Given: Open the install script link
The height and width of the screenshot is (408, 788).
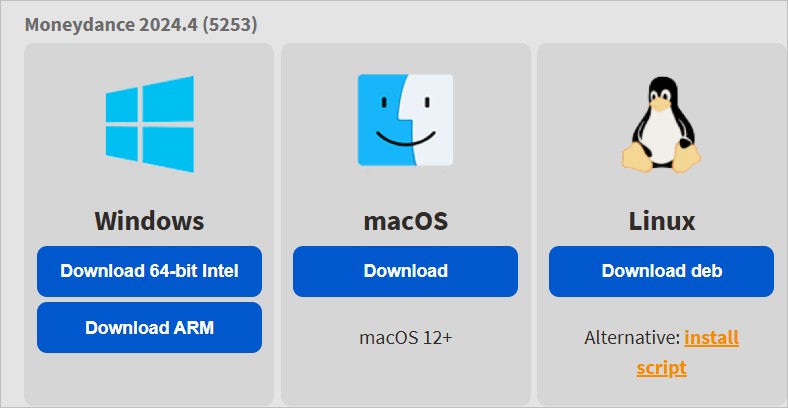Looking at the screenshot, I should click(711, 338).
